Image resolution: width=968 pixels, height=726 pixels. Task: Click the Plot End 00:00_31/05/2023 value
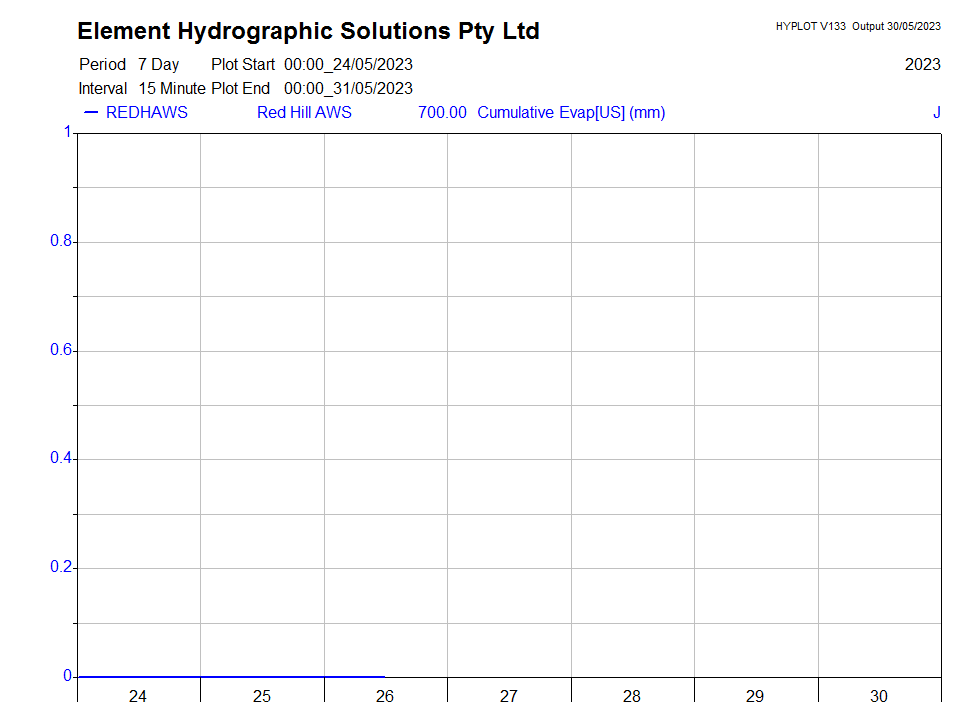coord(348,88)
